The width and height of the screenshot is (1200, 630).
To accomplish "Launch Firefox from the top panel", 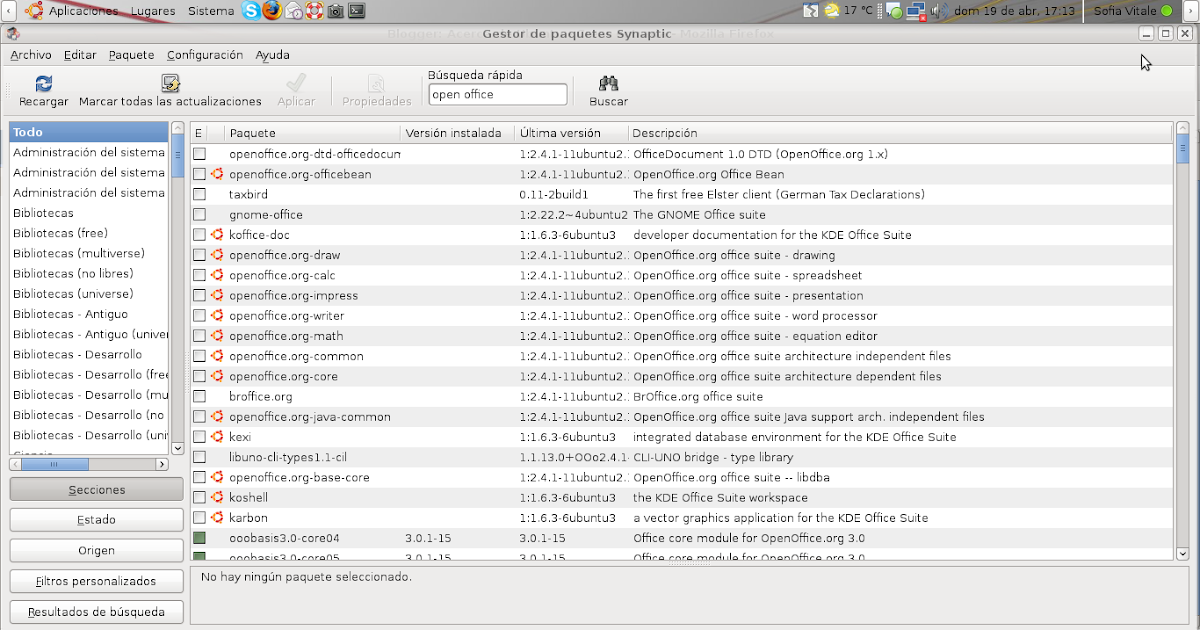I will pos(272,11).
